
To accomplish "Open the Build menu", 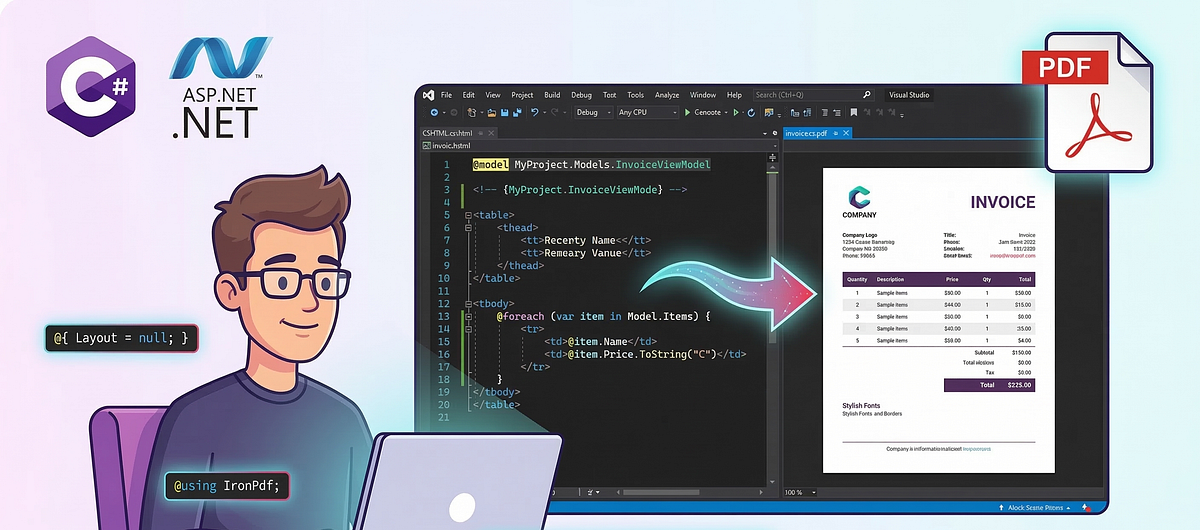I will (552, 95).
